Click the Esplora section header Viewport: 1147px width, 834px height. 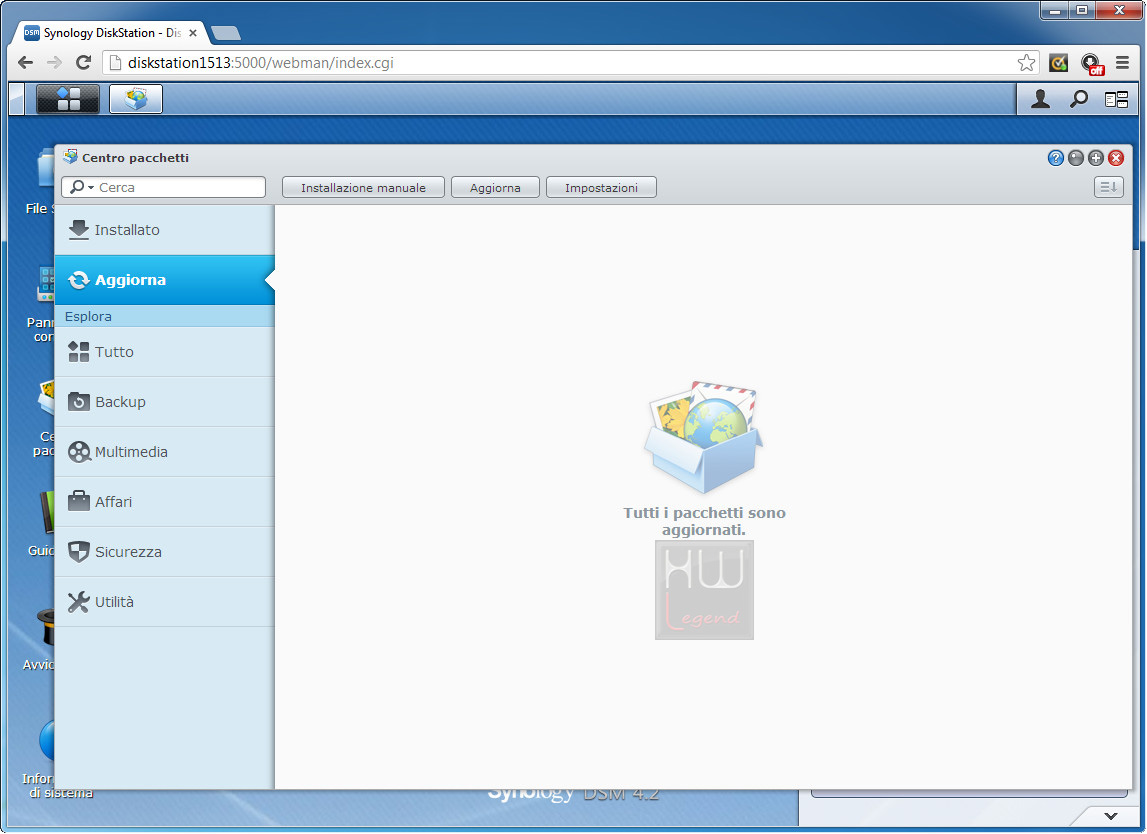tap(165, 316)
